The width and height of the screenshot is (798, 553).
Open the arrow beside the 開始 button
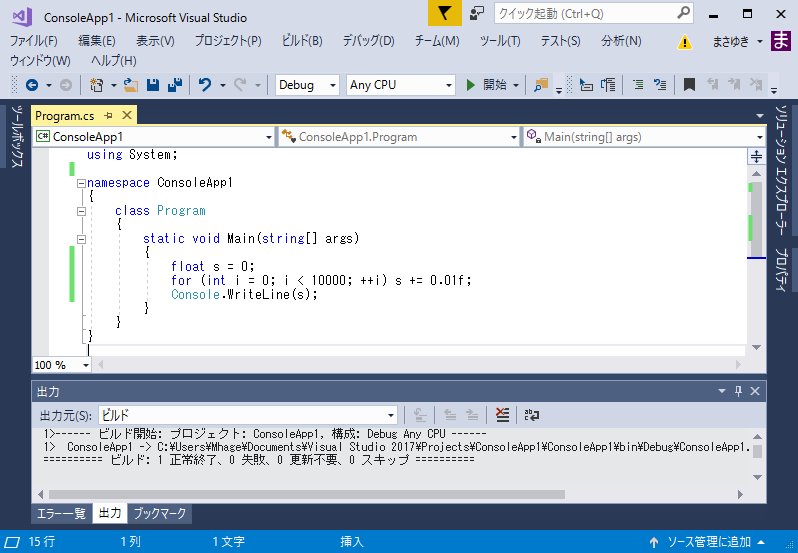[516, 85]
